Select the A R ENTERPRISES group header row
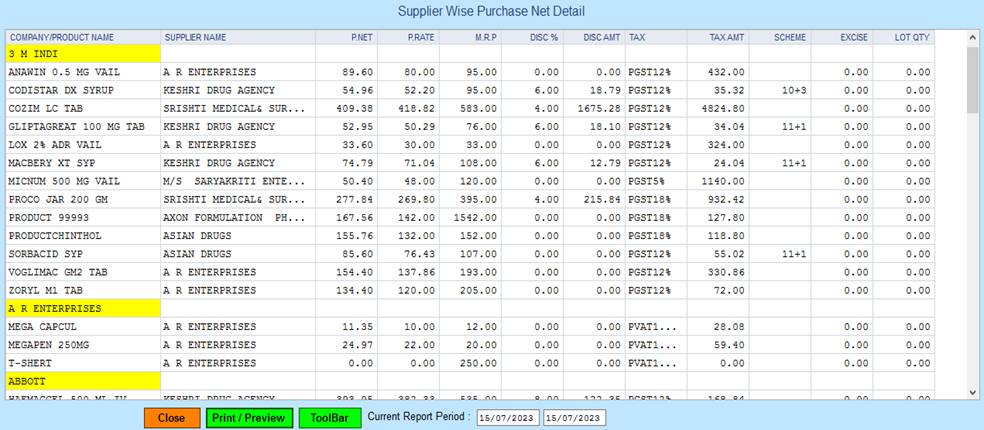984x430 pixels. pos(81,309)
